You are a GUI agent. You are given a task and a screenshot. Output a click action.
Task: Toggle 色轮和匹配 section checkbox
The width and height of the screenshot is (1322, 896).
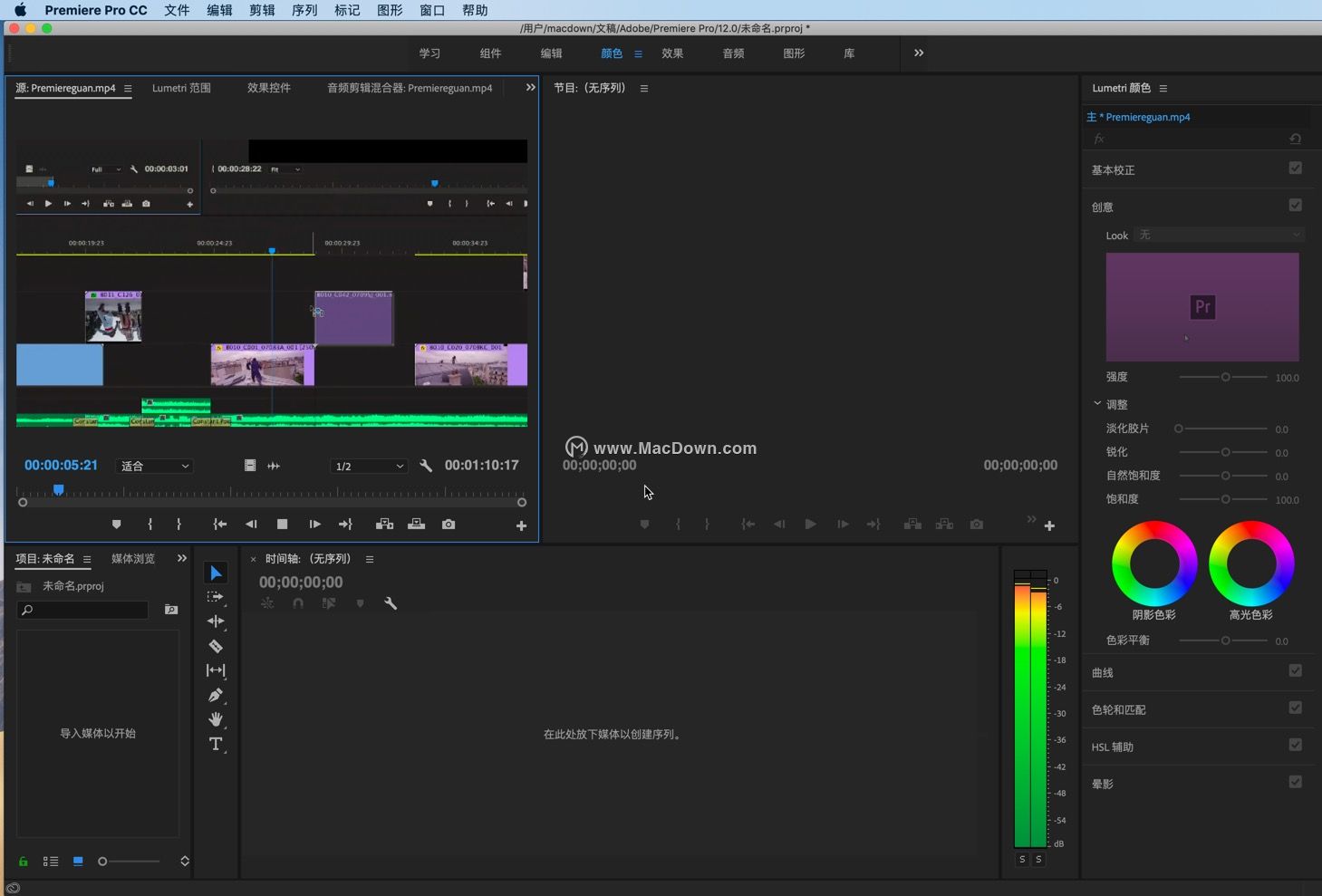coord(1295,708)
